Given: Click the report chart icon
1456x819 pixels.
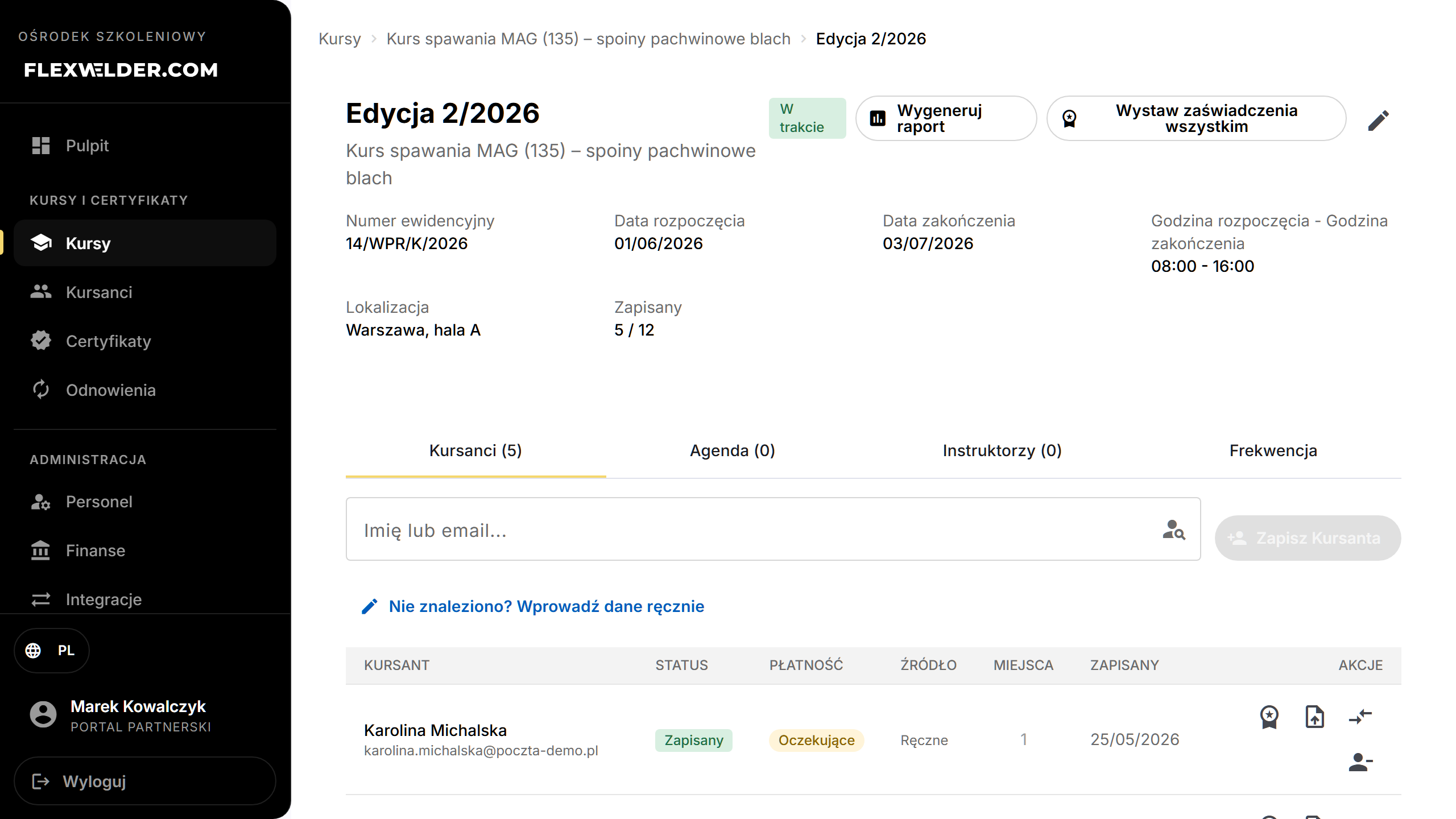Looking at the screenshot, I should click(878, 118).
